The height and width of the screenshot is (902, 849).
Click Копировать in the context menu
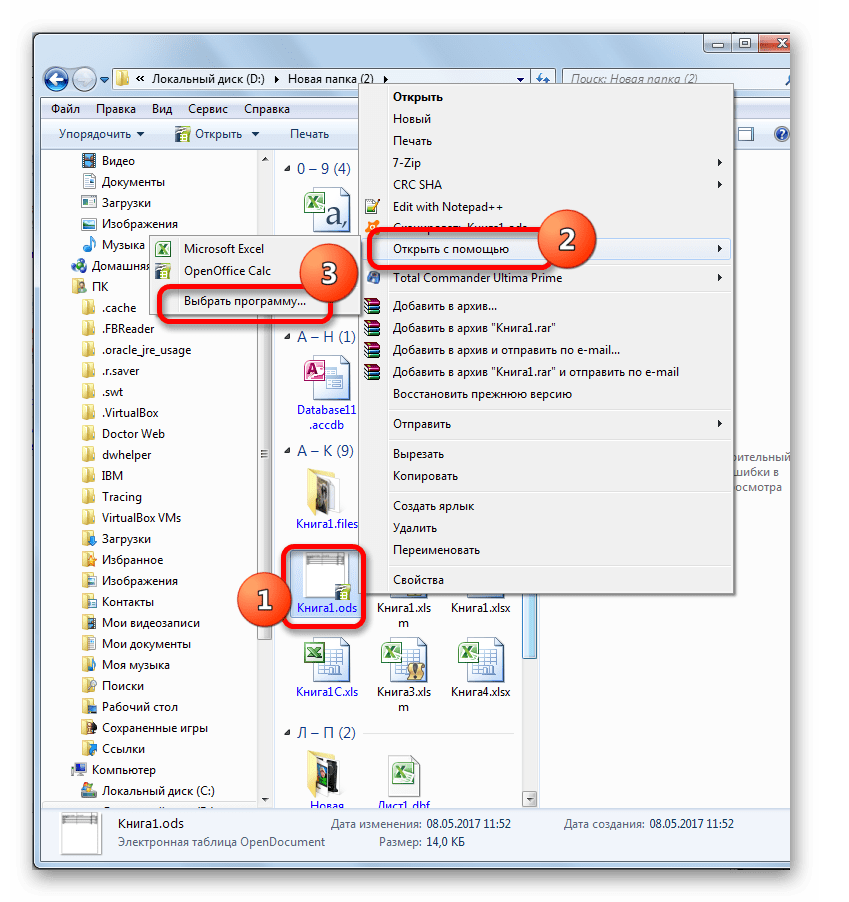(425, 476)
